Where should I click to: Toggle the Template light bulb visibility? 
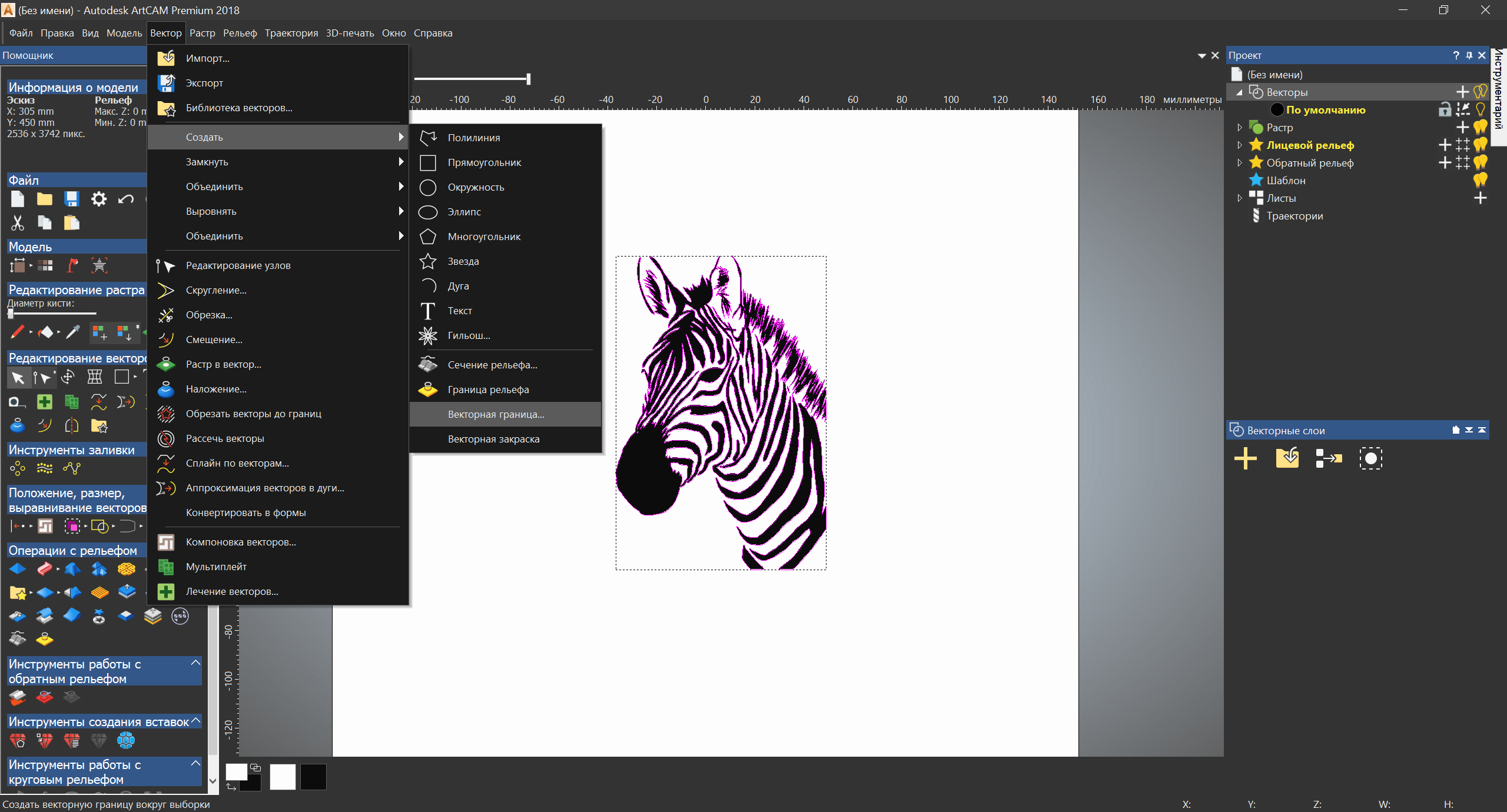[1480, 180]
